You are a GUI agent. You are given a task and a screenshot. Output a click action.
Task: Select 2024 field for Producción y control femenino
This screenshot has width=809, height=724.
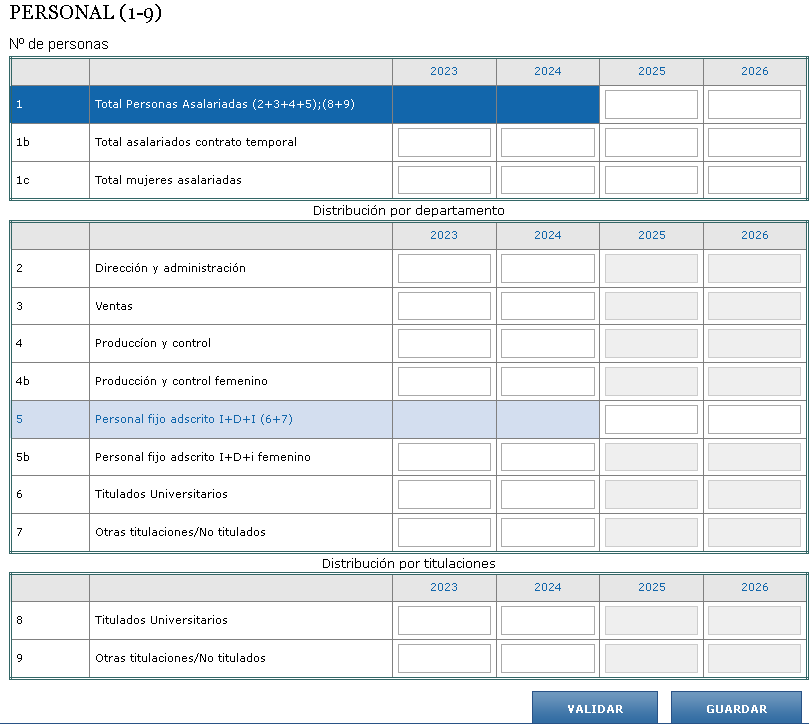tap(547, 382)
